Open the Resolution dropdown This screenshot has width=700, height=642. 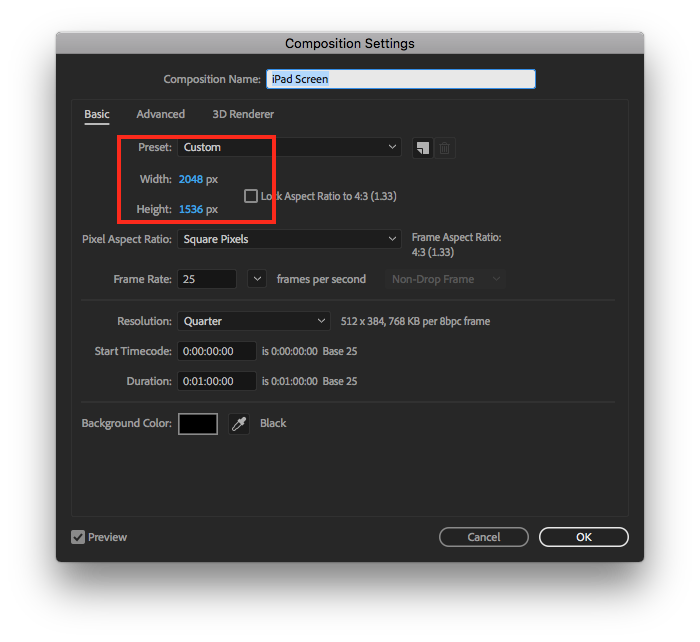pyautogui.click(x=254, y=321)
